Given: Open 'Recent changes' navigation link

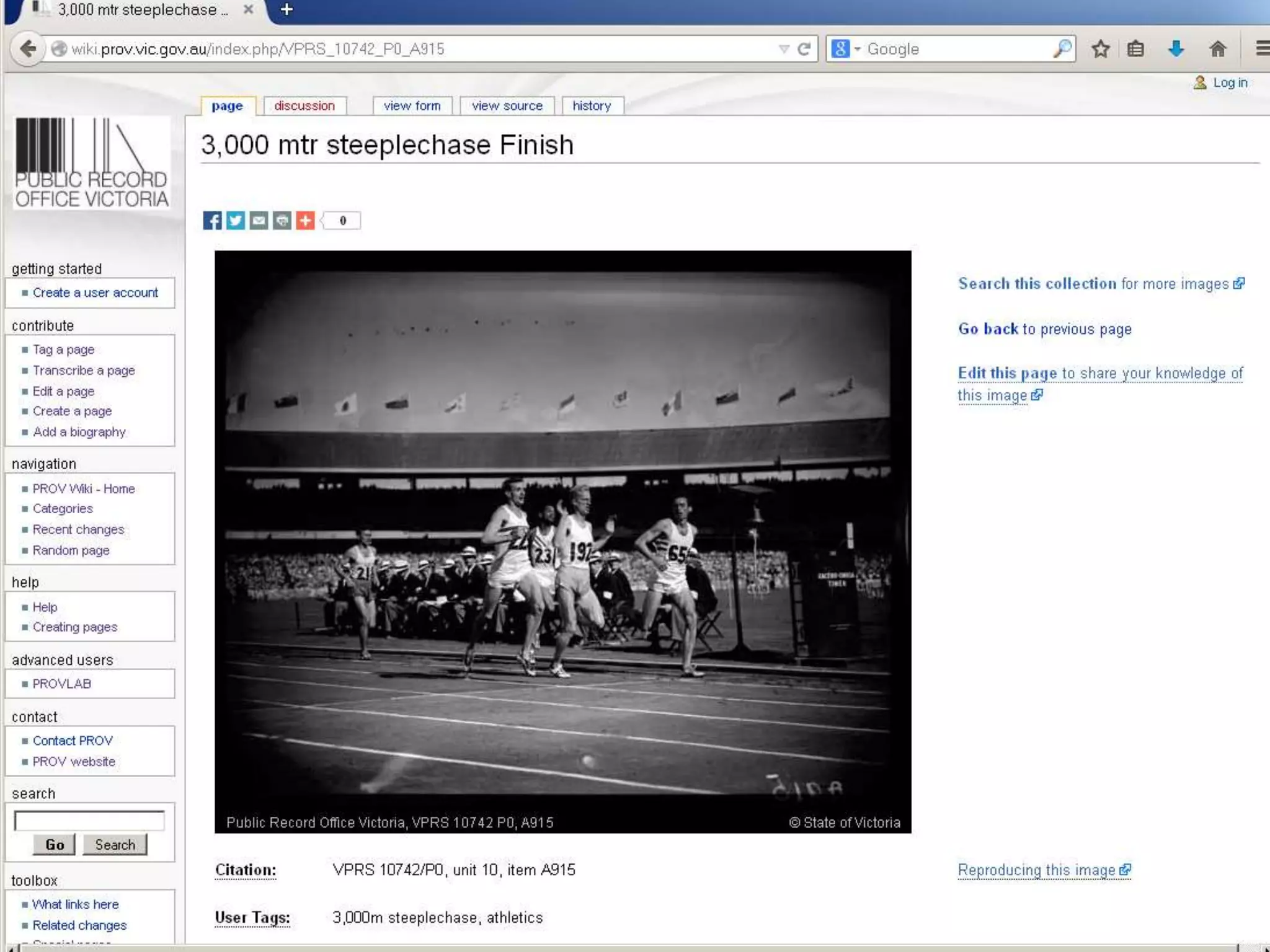Looking at the screenshot, I should (x=78, y=529).
